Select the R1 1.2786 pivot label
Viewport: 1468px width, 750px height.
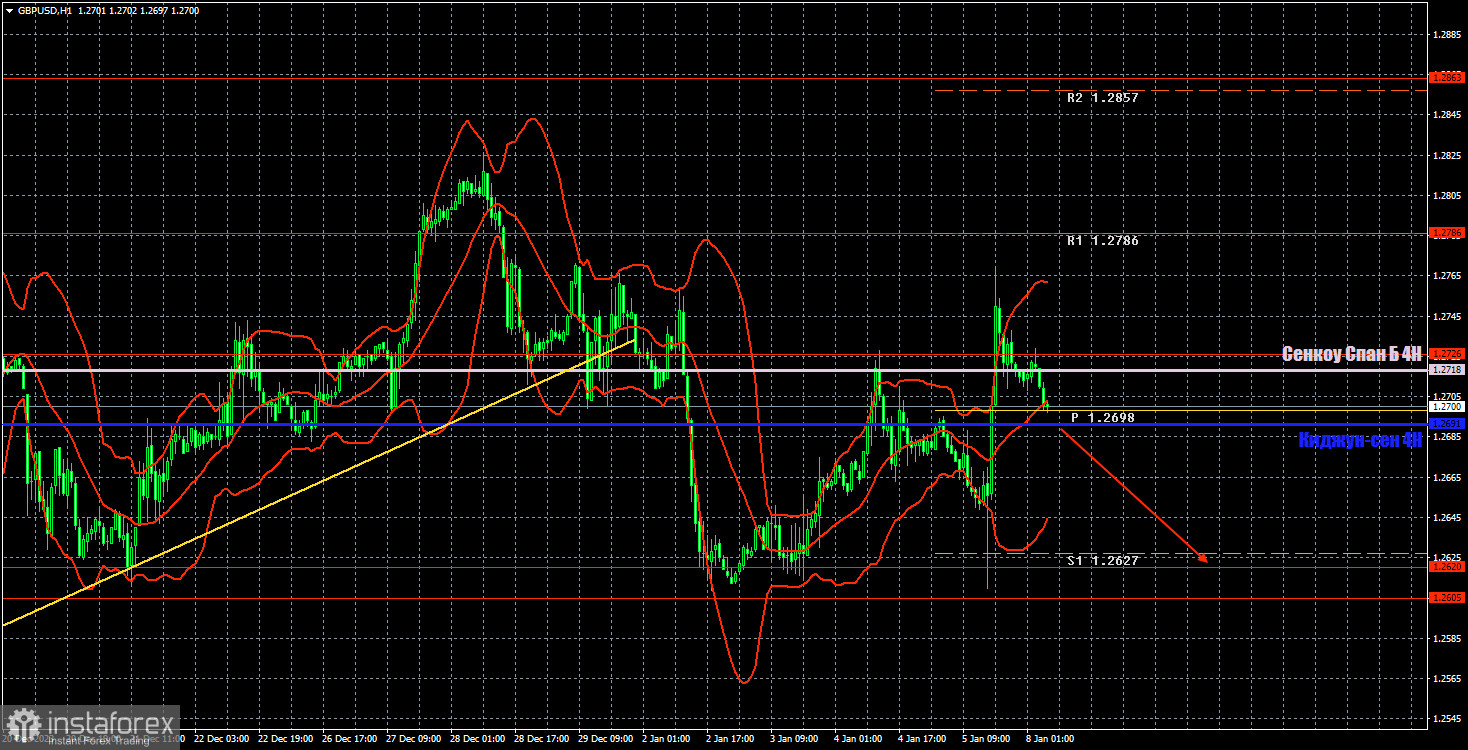[x=1102, y=241]
